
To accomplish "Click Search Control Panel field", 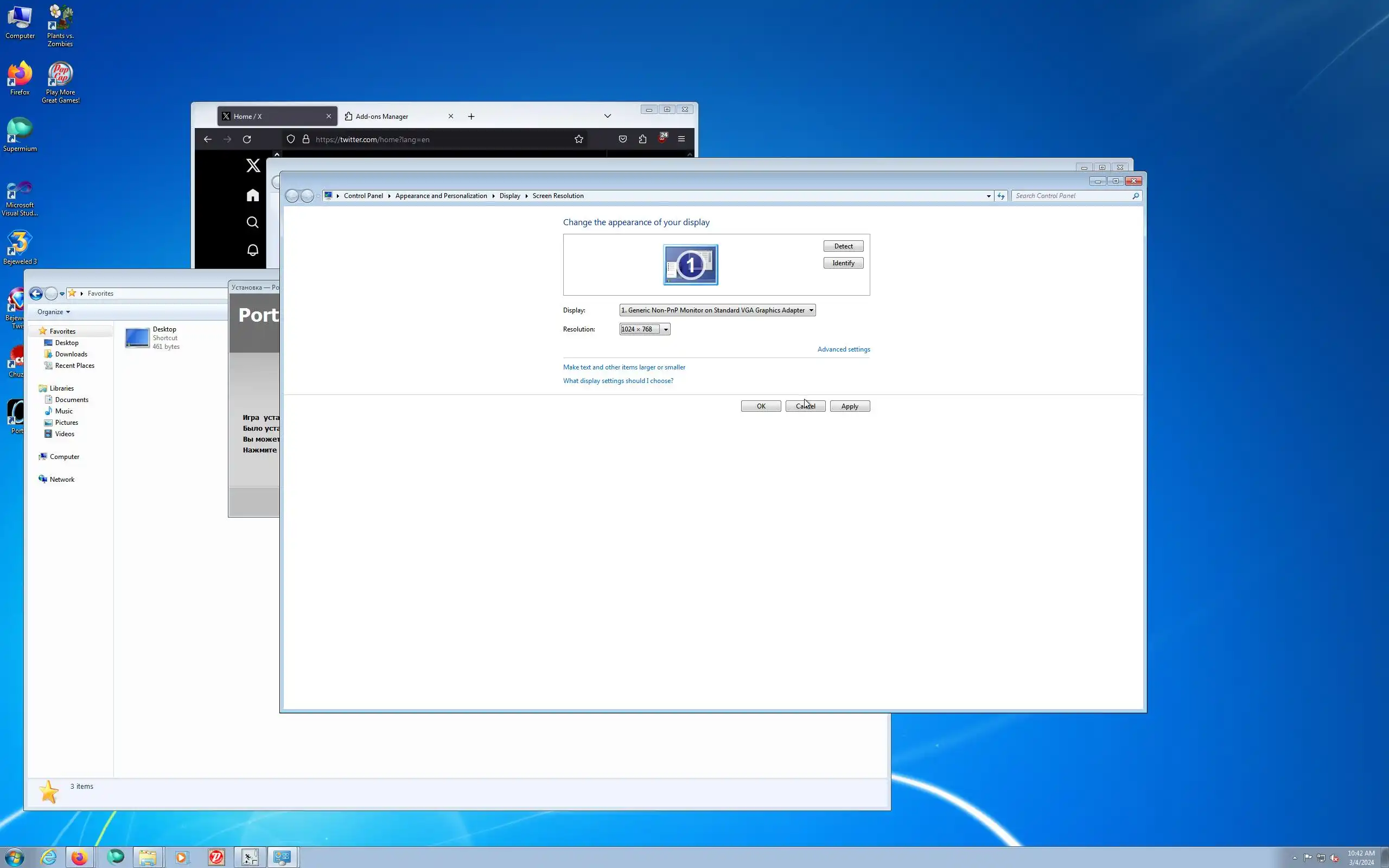I will pos(1071,196).
